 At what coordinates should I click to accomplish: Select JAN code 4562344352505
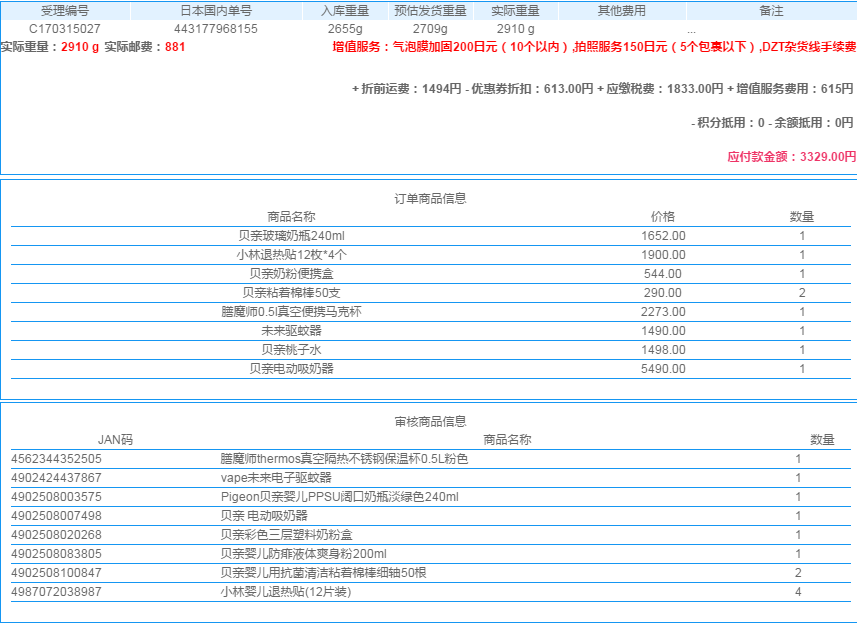click(x=56, y=459)
